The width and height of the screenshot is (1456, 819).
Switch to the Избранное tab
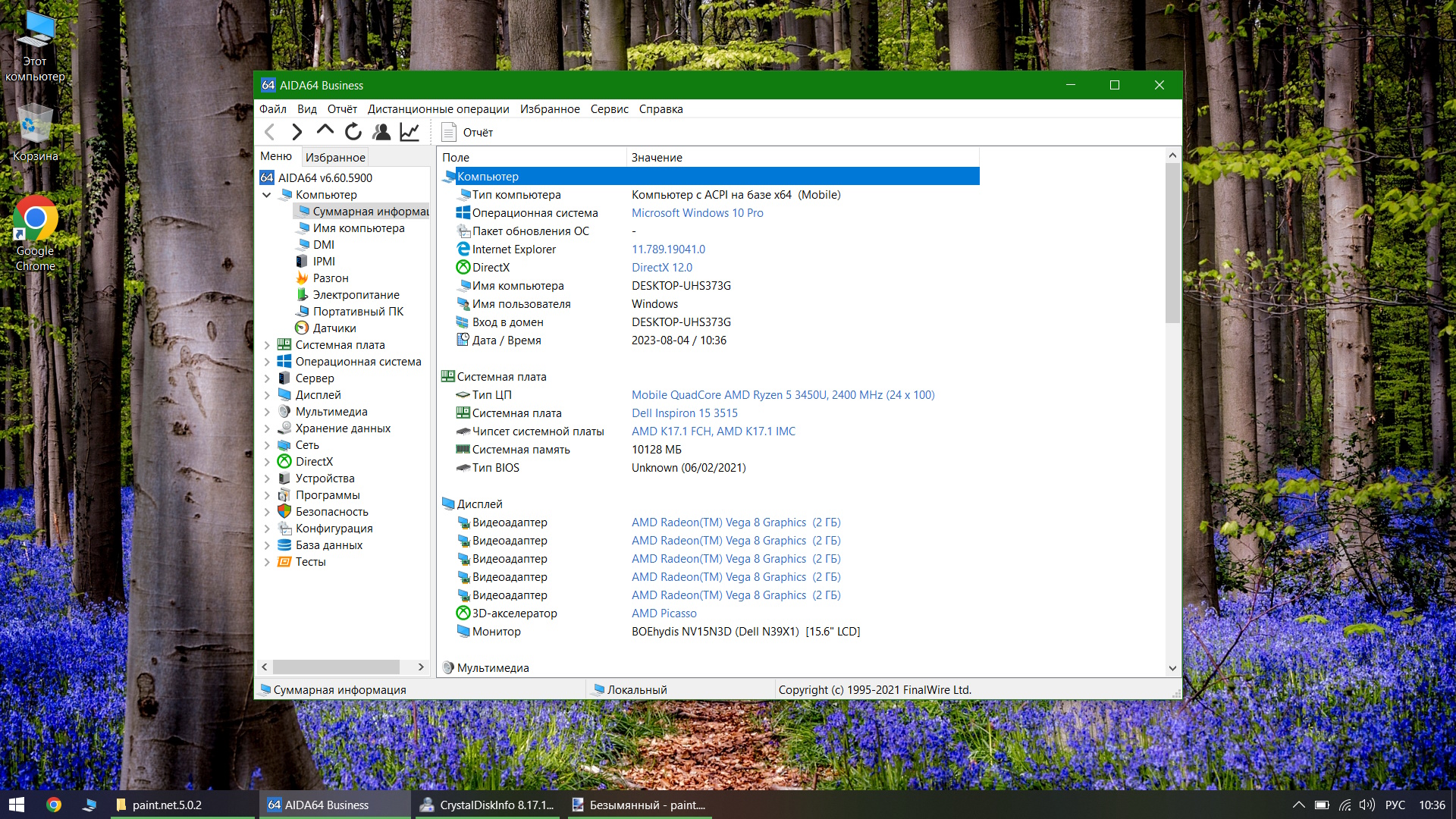pos(335,157)
